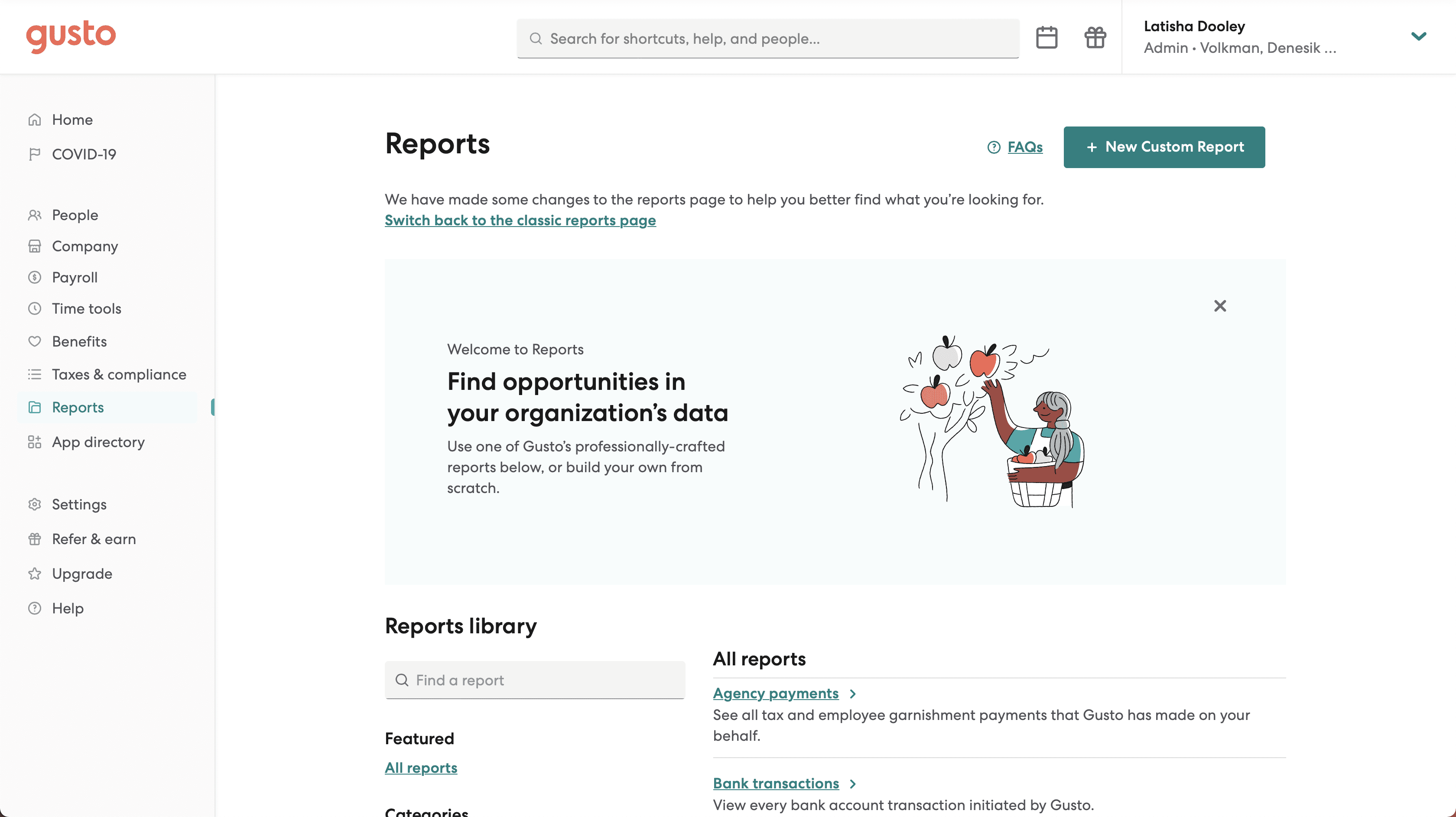
Task: Open Refer & earn page
Action: coord(94,539)
